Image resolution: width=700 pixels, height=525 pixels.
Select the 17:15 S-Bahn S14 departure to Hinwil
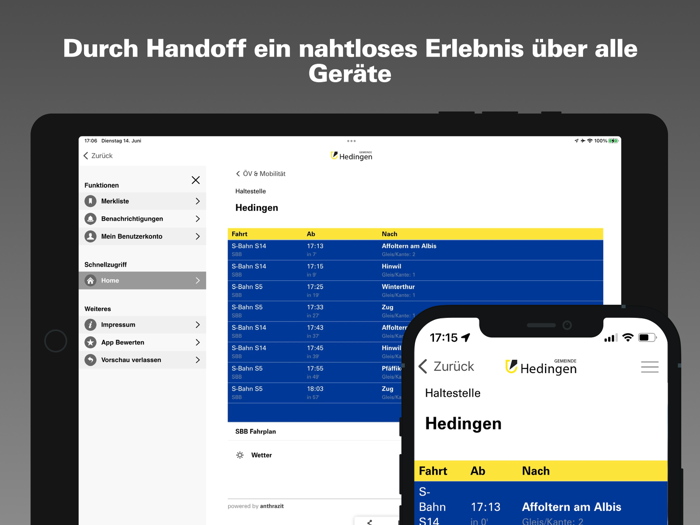pyautogui.click(x=415, y=271)
